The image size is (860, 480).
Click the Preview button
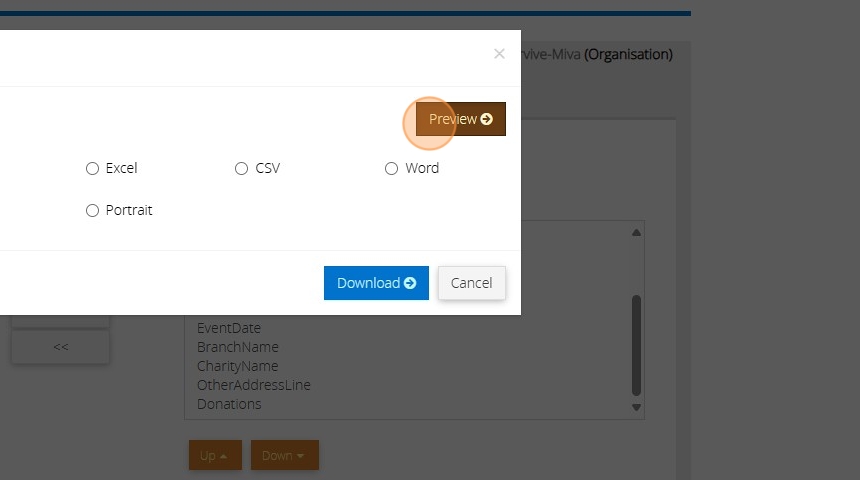(x=460, y=119)
